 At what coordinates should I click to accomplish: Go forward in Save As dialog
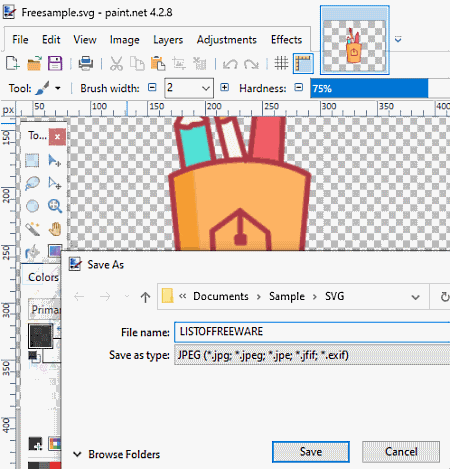click(x=105, y=296)
